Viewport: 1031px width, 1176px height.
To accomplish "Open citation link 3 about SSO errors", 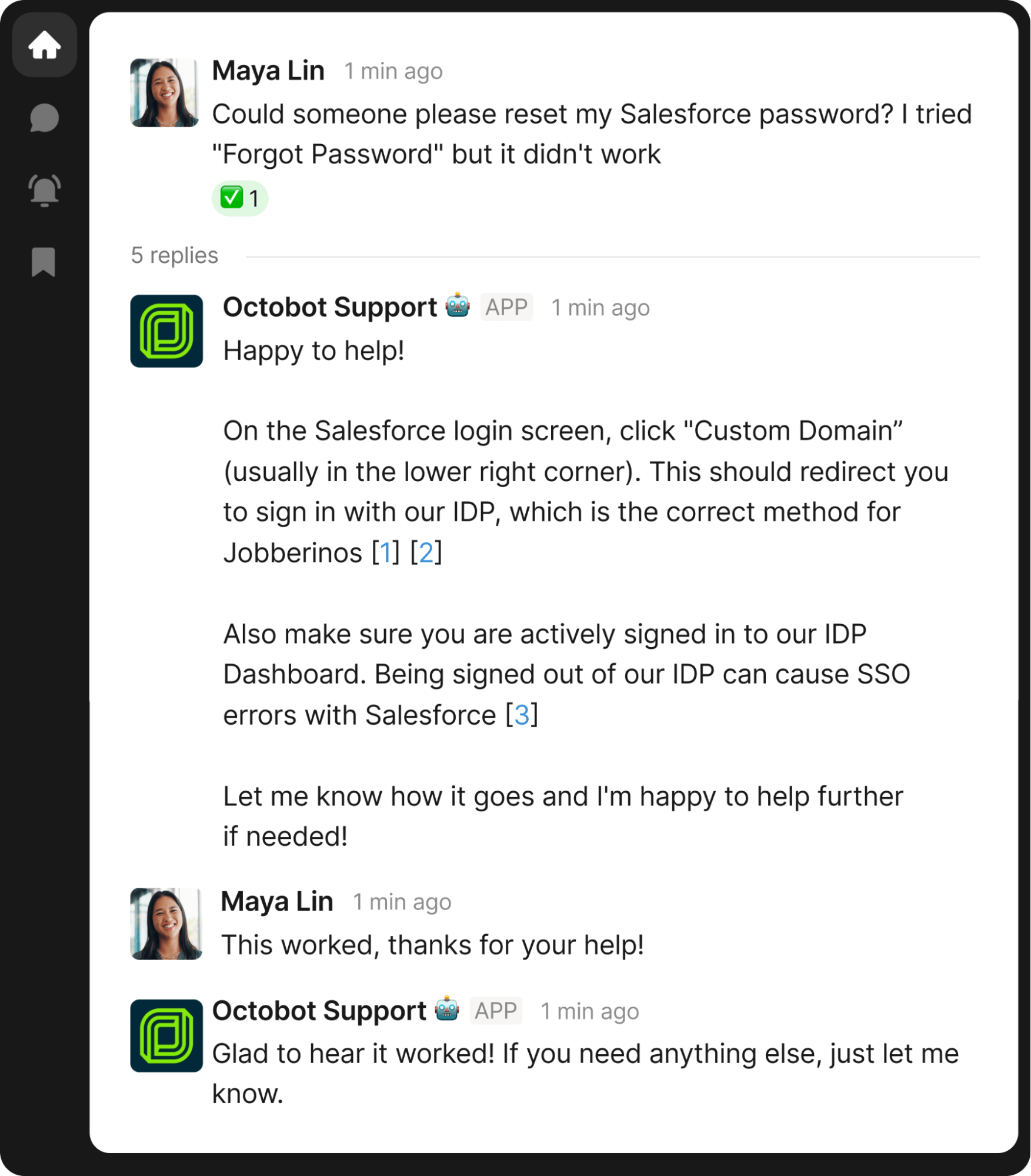I will [520, 714].
